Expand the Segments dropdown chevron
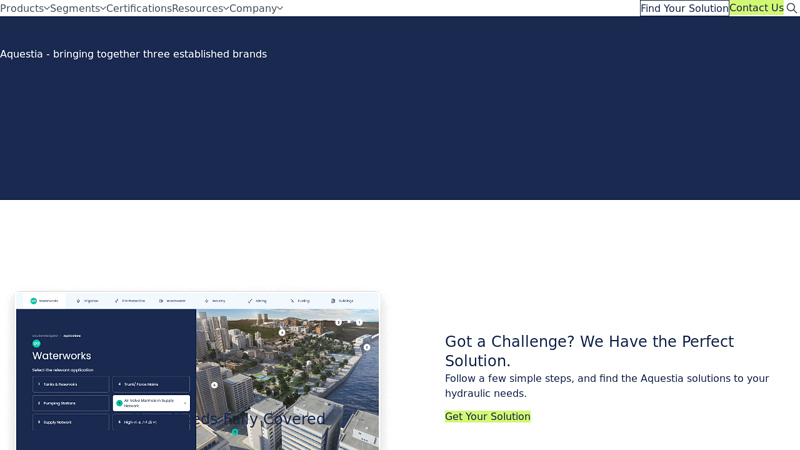This screenshot has width=800, height=450. [x=103, y=8]
